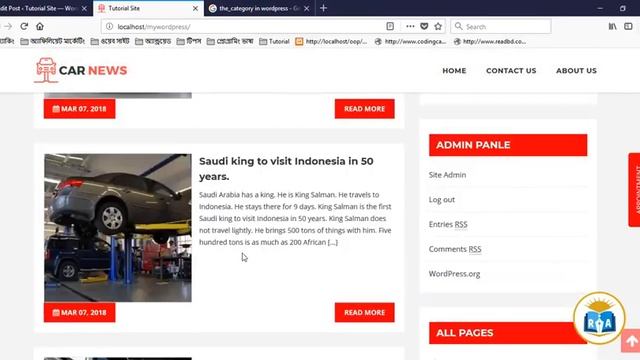The image size is (640, 360).
Task: Click the browser Search box
Action: click(501, 27)
